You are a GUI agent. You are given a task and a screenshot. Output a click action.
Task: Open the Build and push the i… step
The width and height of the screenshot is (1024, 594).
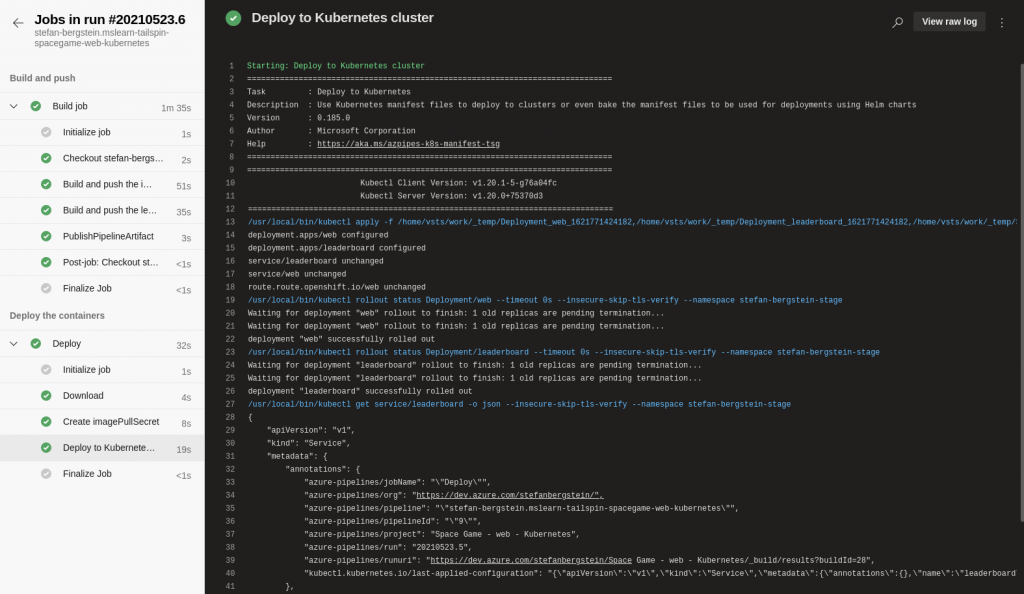[x=102, y=185]
